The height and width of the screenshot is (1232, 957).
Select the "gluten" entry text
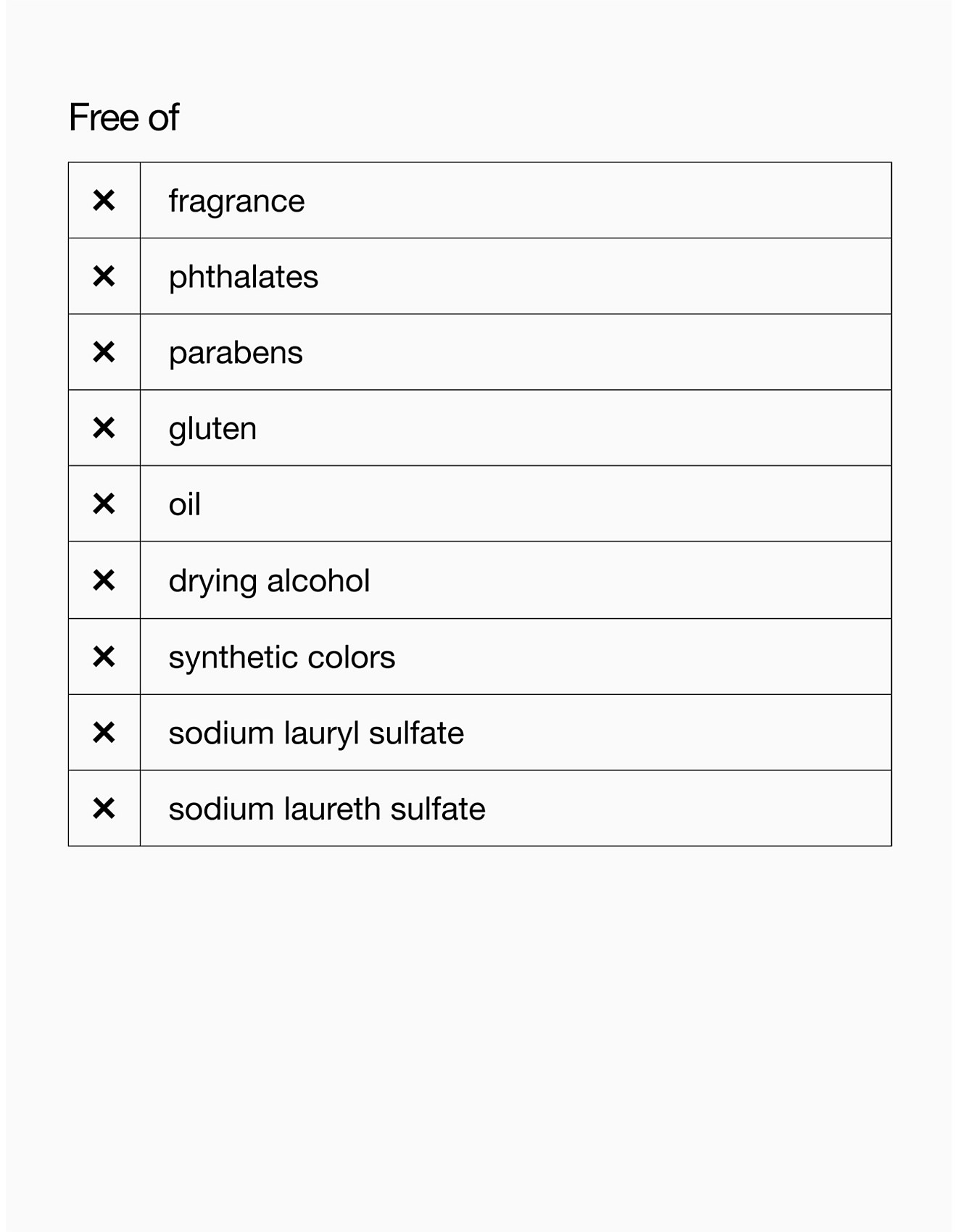click(212, 429)
